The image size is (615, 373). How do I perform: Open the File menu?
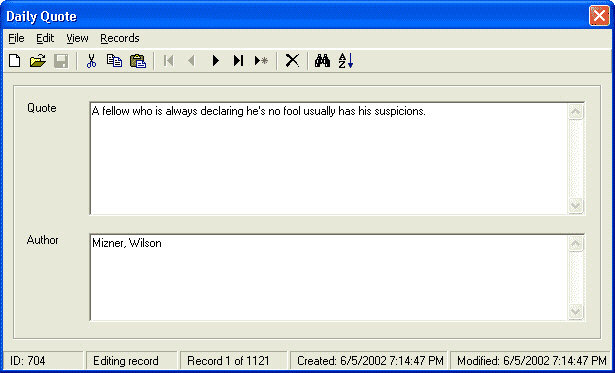tap(16, 38)
